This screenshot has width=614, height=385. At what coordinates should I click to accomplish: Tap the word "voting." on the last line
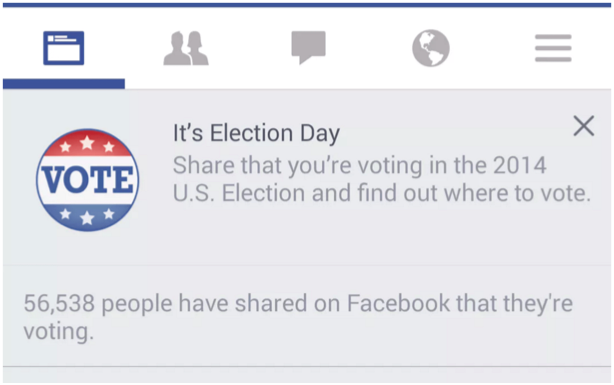[x=59, y=331]
